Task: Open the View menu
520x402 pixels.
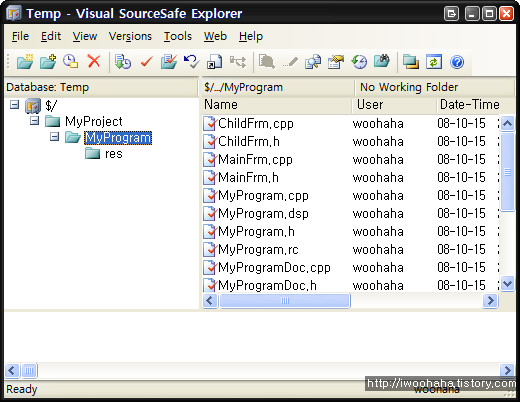Action: pyautogui.click(x=85, y=36)
